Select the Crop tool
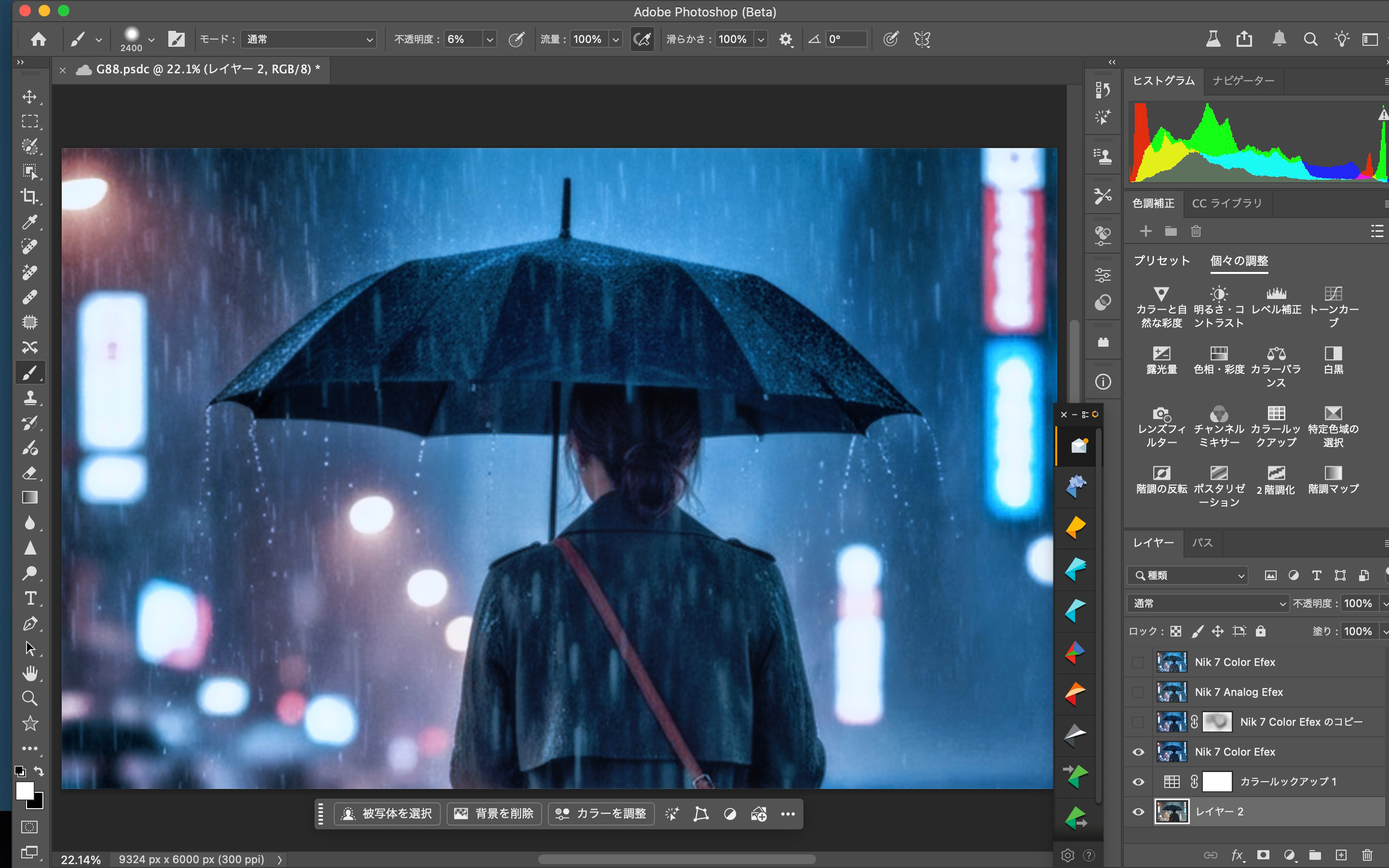 (x=29, y=196)
